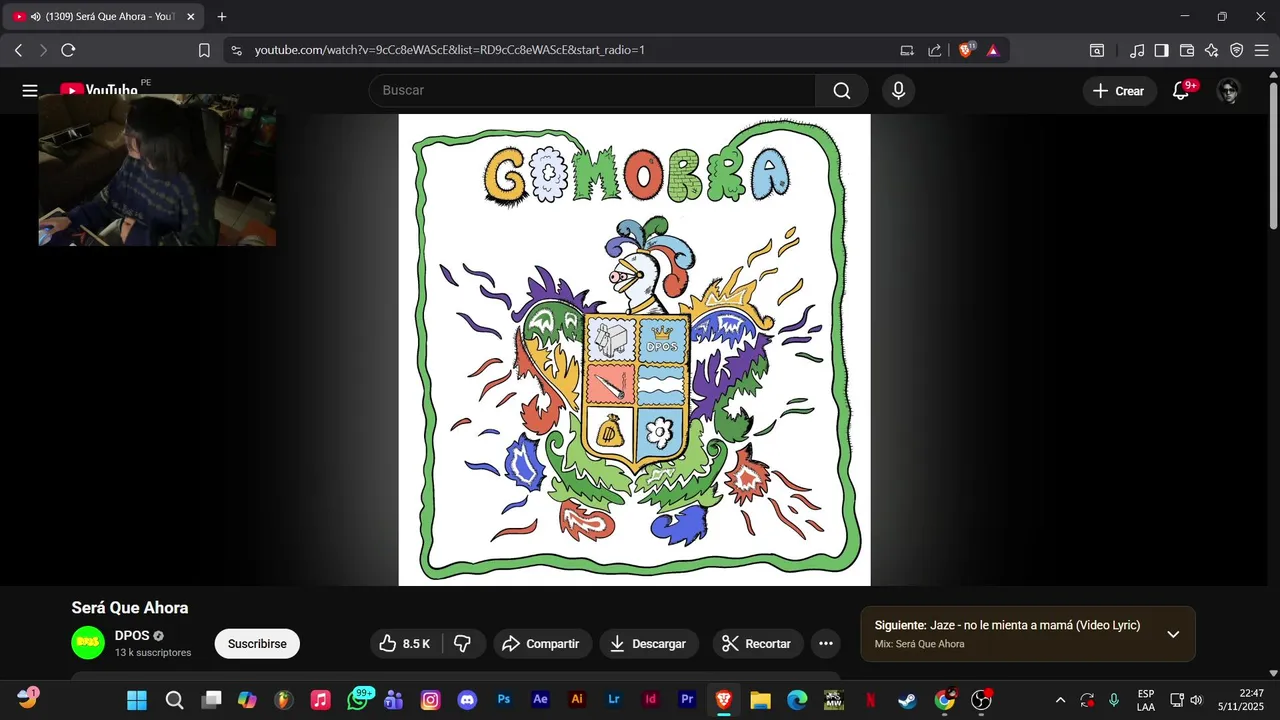Expand the Siguiente mix panel chevron
The image size is (1280, 720).
pos(1173,634)
